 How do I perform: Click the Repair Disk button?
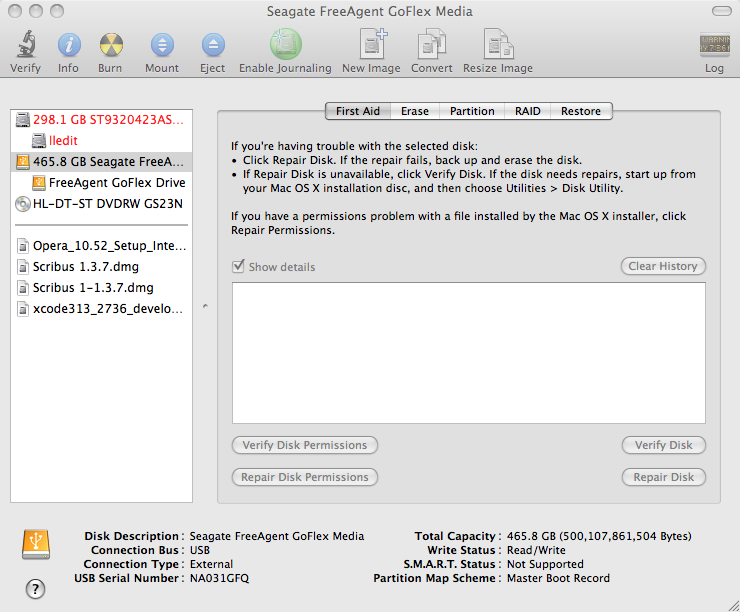coord(664,477)
